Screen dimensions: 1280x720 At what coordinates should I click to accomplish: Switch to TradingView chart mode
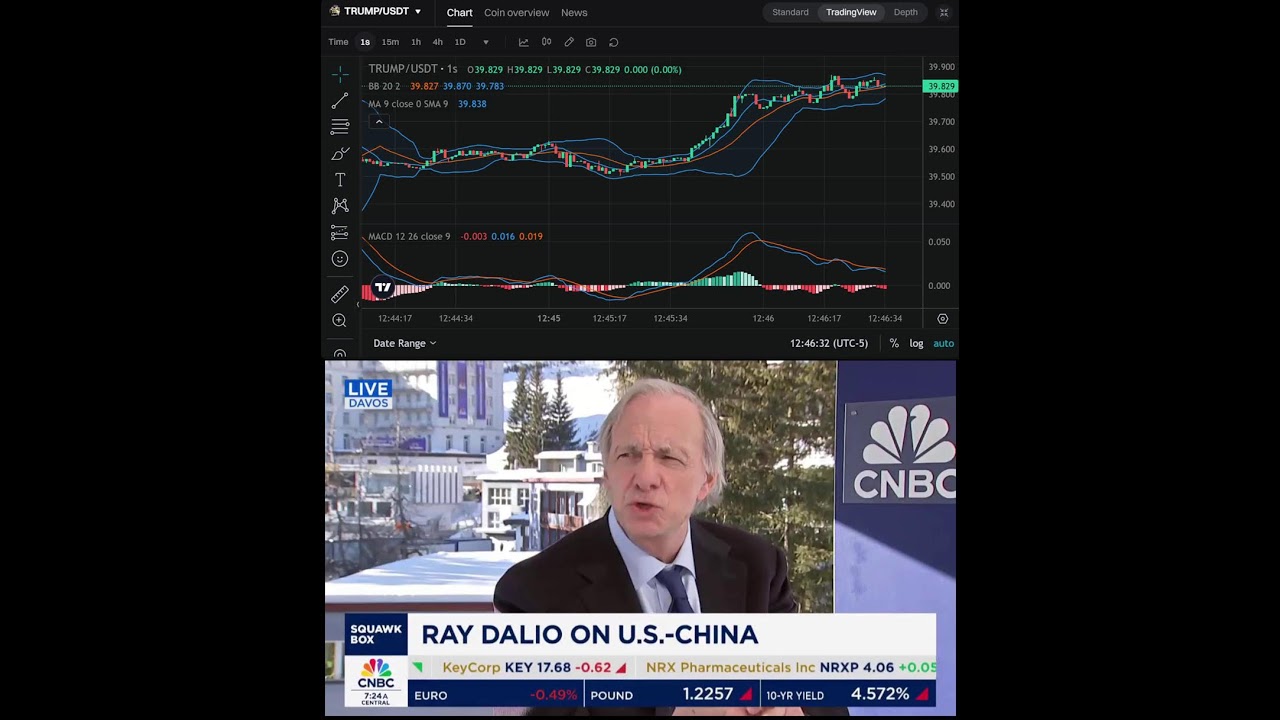(851, 12)
